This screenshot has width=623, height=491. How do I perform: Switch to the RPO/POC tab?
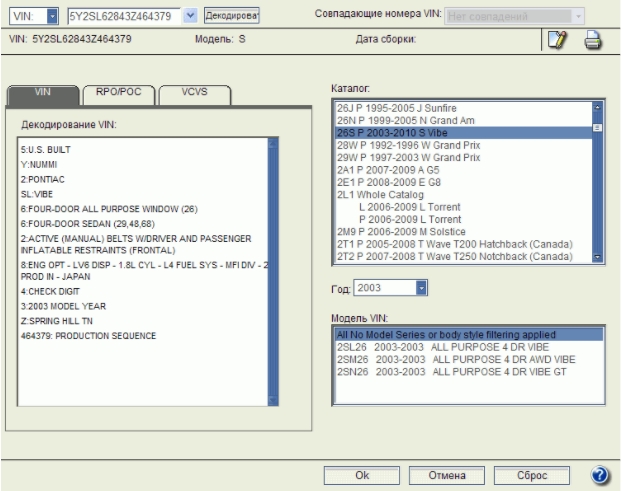(x=118, y=95)
